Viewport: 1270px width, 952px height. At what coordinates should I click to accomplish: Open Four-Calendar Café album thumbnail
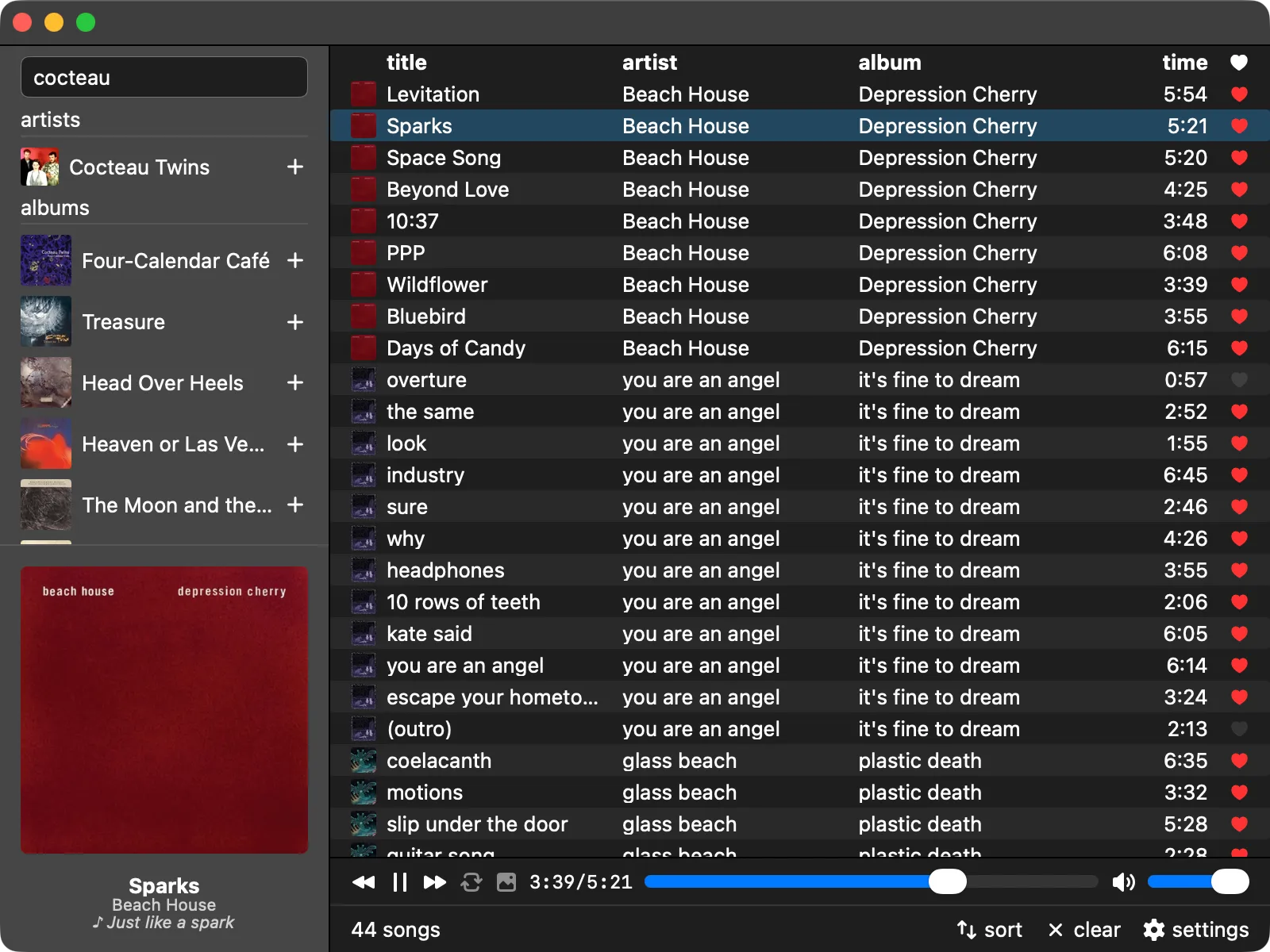click(46, 260)
